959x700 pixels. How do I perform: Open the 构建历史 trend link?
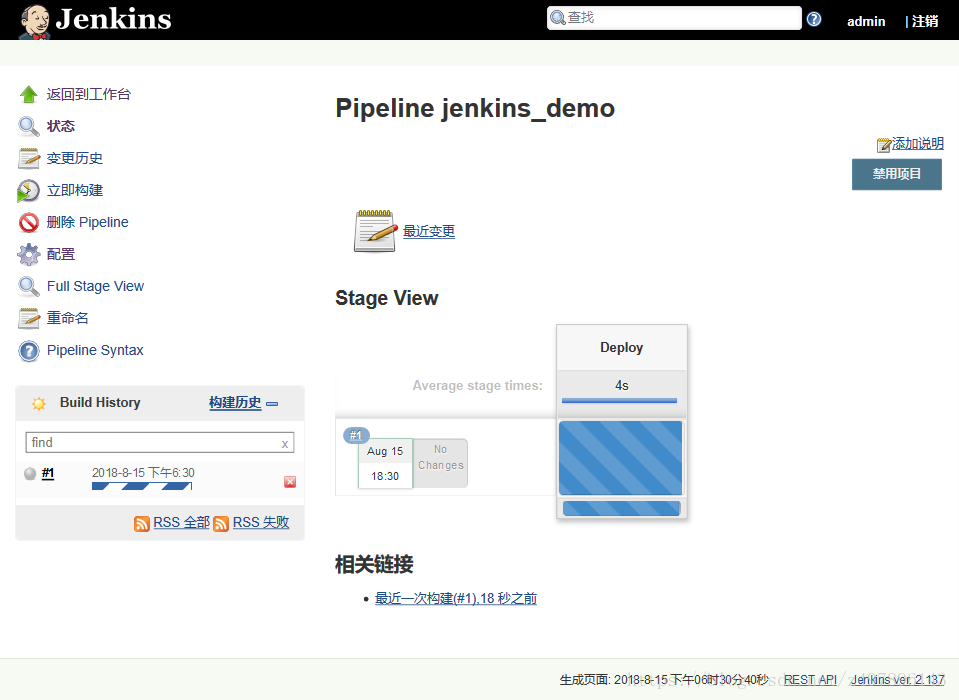pyautogui.click(x=235, y=402)
